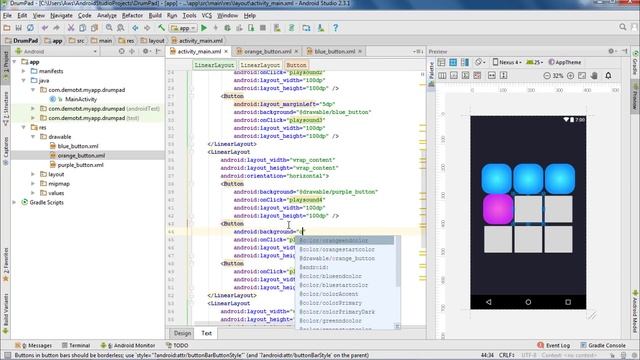Click the Synchronize toolbar icon
This screenshot has width=640, height=360.
tap(30, 28)
